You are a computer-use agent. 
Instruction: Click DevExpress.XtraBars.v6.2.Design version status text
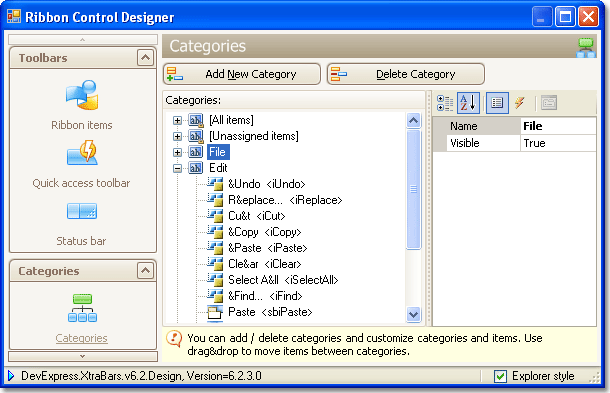tap(141, 376)
